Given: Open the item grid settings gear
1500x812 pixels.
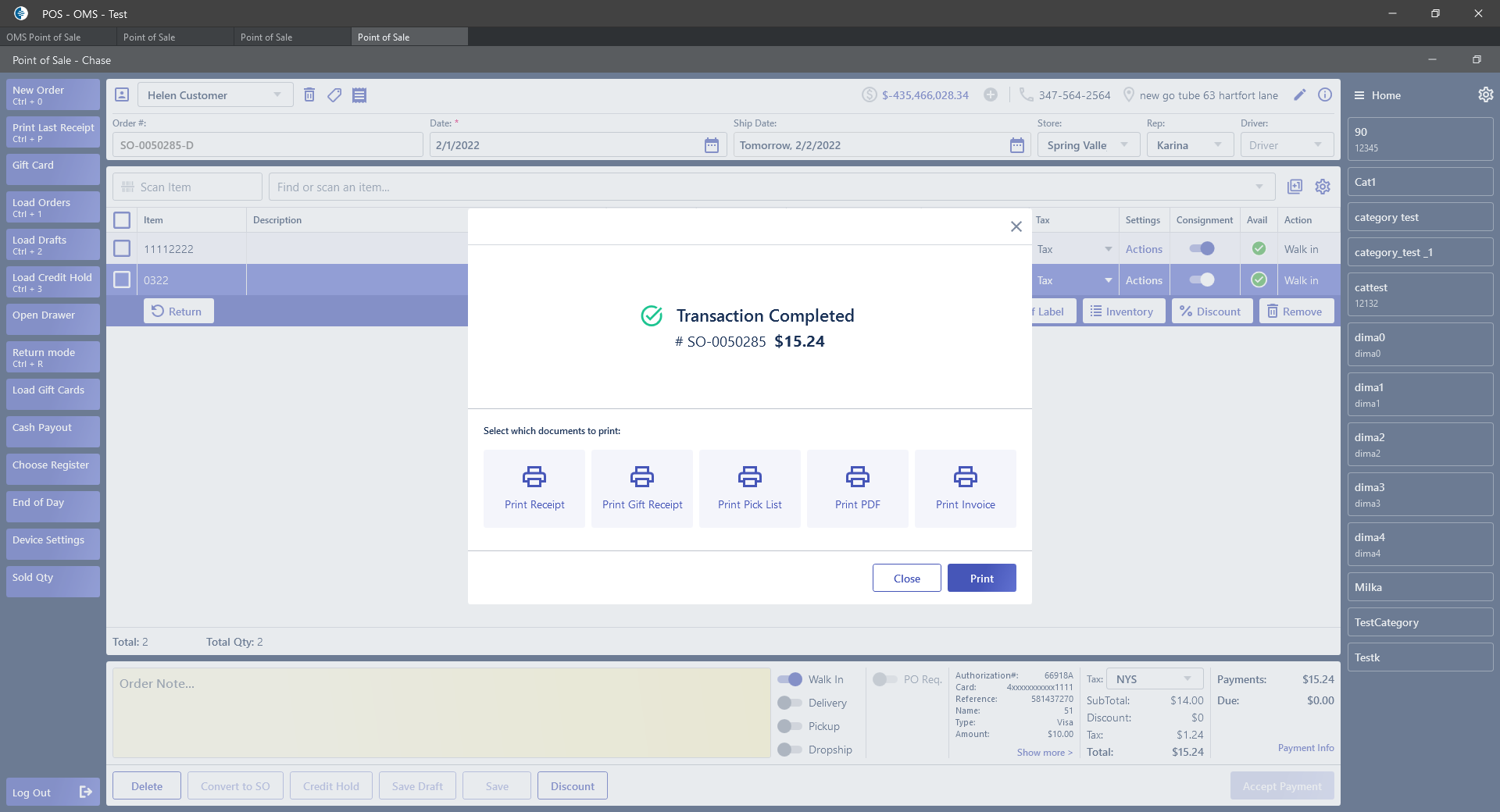Looking at the screenshot, I should 1323,187.
